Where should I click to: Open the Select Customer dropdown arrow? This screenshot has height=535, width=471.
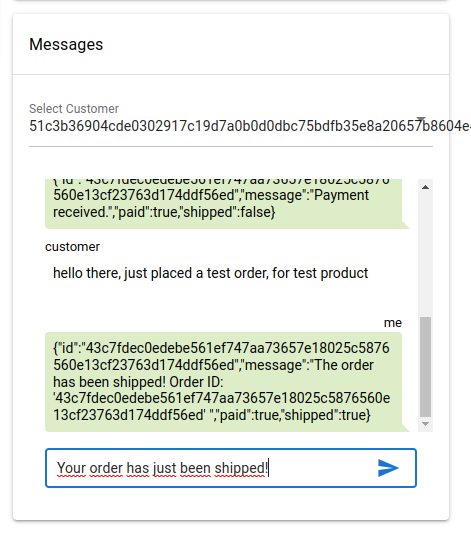tap(421, 118)
